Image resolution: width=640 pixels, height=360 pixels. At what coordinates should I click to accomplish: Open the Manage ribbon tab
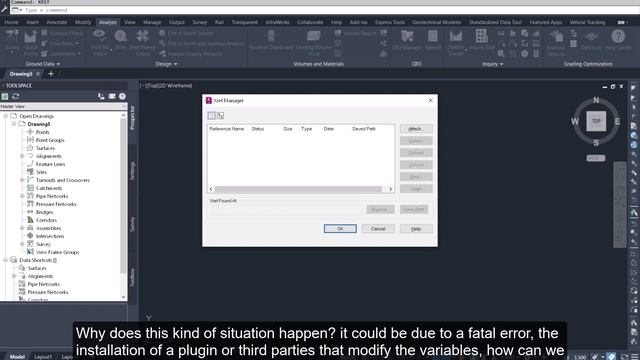(x=152, y=22)
